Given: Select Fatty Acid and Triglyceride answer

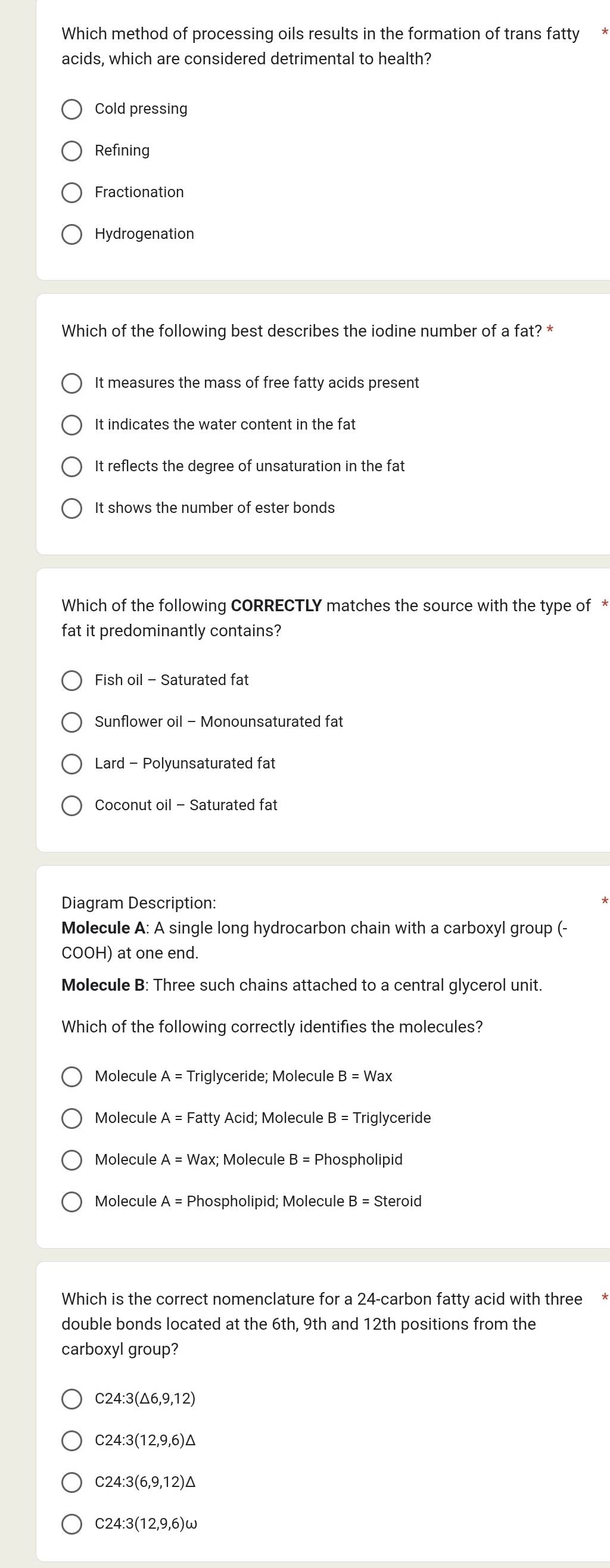Looking at the screenshot, I should coord(72,1118).
